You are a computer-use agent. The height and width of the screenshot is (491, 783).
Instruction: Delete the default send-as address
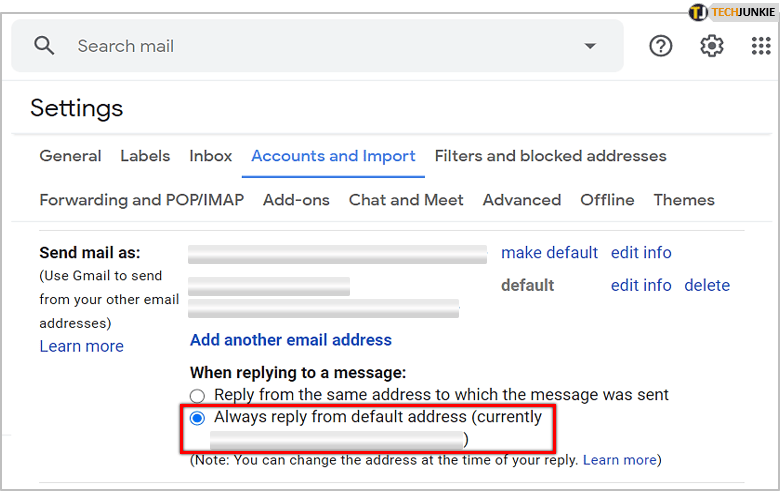(x=707, y=285)
